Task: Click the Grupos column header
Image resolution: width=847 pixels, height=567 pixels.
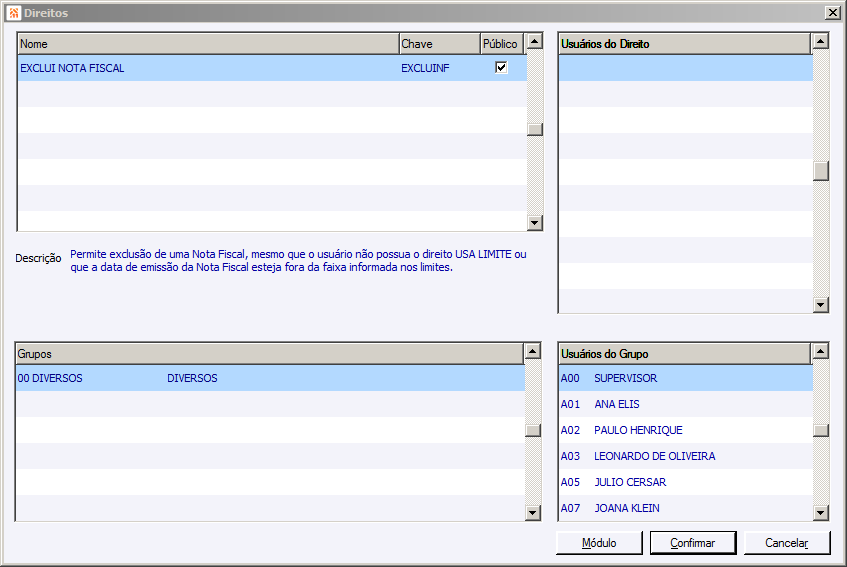Action: (x=270, y=354)
